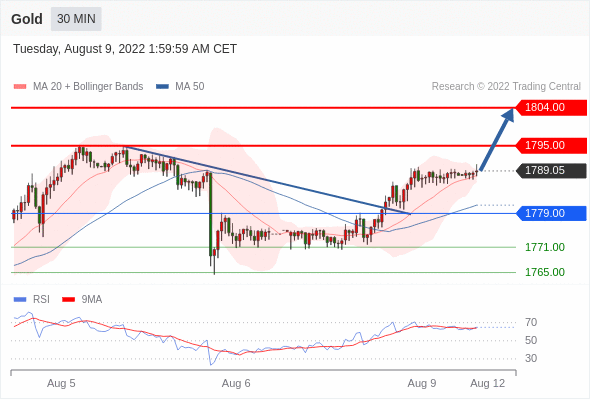Click the blue upward forecast arrow
Viewport: 590px width, 400px height.
[497, 140]
